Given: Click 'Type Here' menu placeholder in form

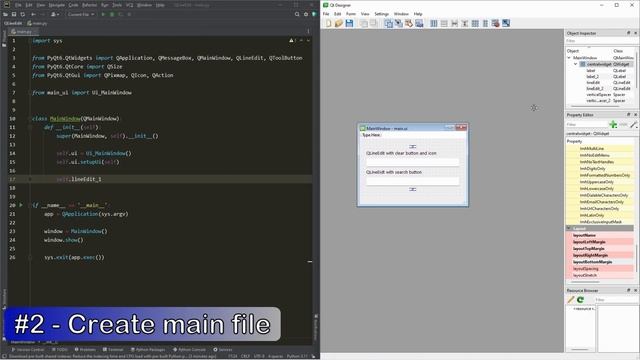Looking at the screenshot, I should click(371, 135).
